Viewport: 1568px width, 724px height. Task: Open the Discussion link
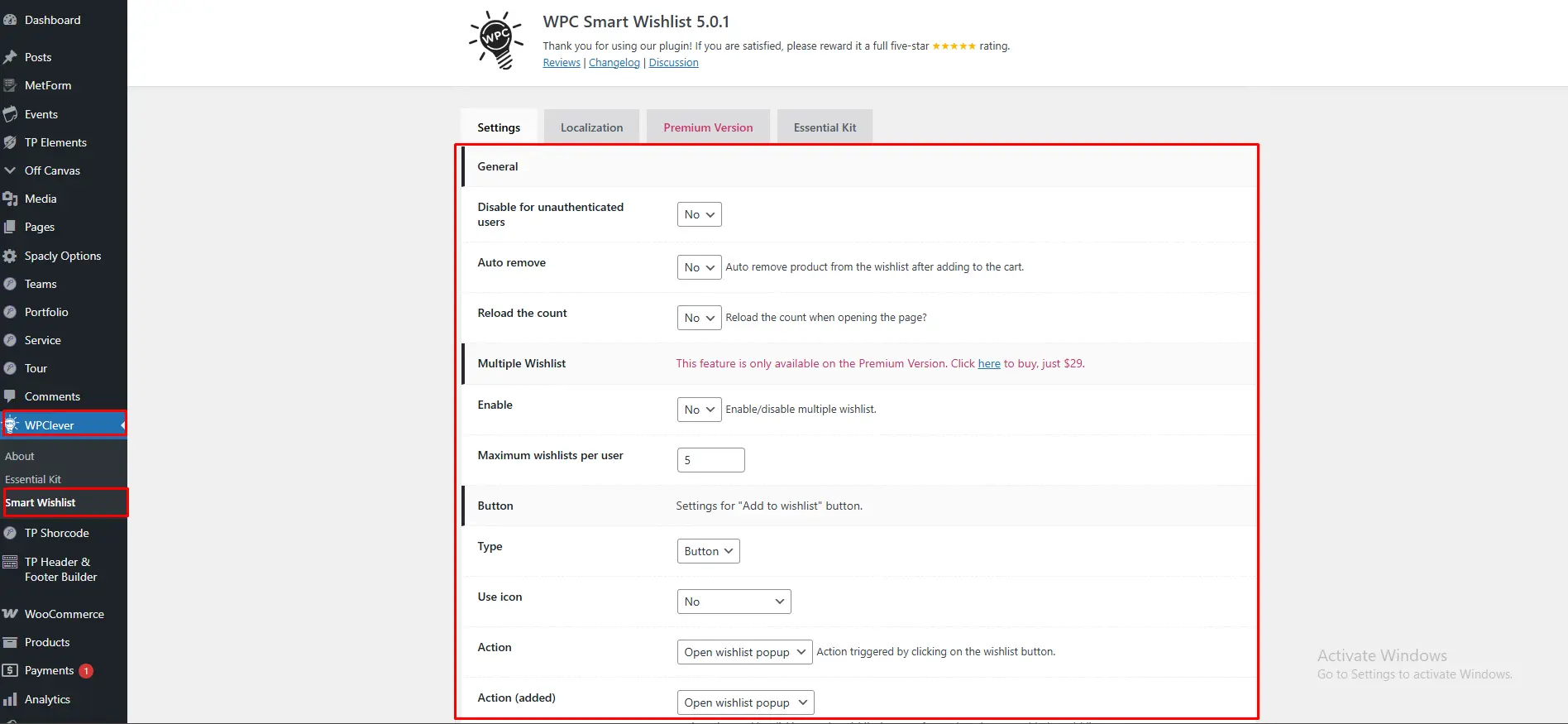point(673,63)
